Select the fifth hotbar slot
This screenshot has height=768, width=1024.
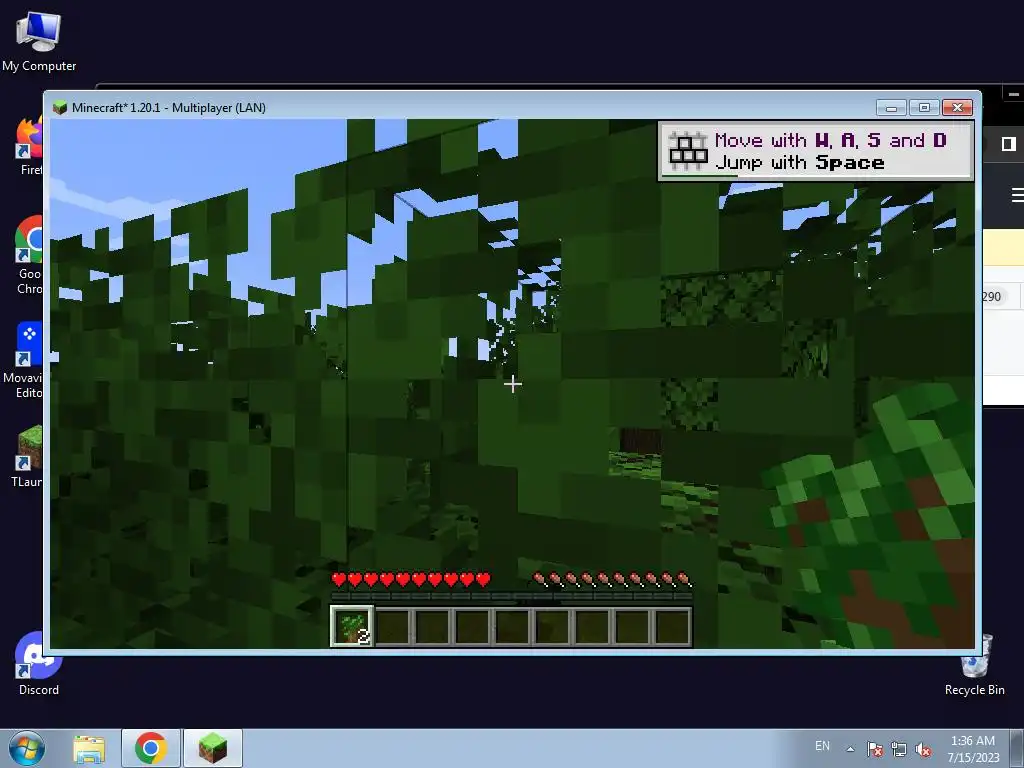(513, 627)
